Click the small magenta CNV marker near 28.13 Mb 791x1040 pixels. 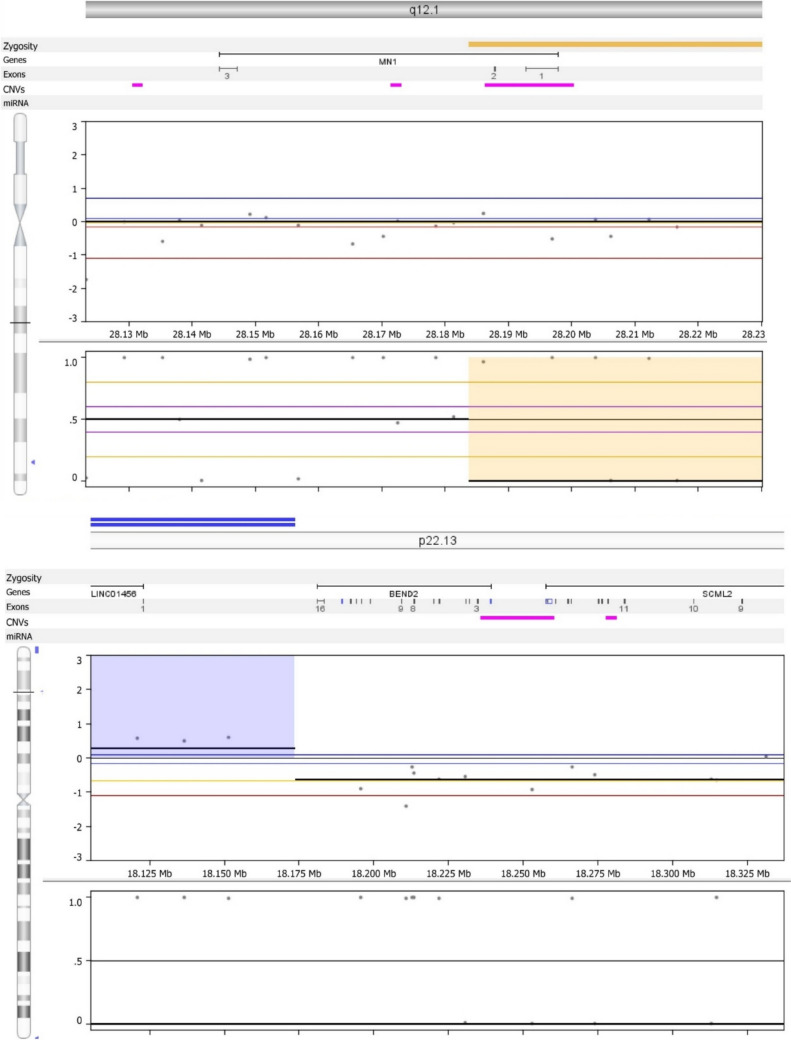137,85
